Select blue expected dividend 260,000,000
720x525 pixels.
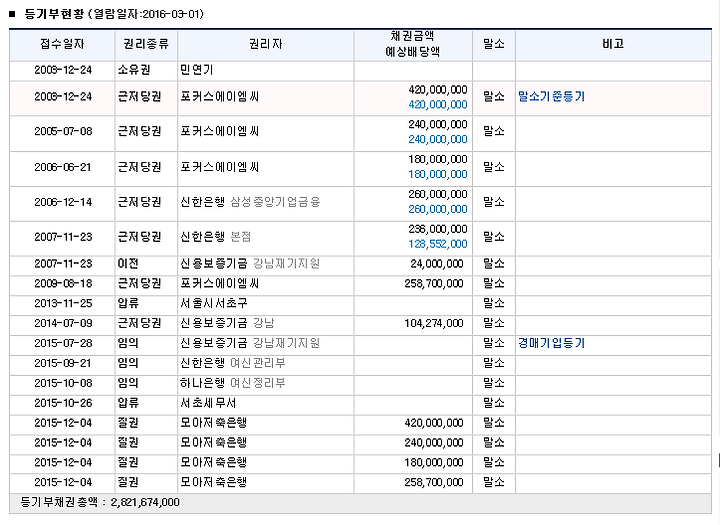click(x=438, y=209)
